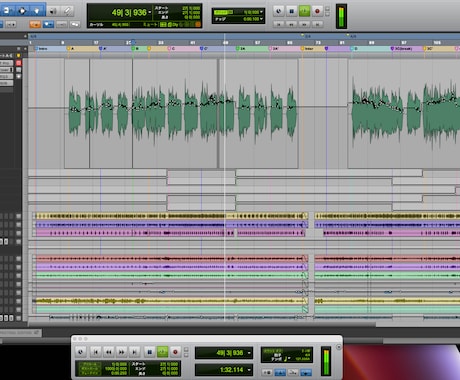Return to zero in the top transport
The height and width of the screenshot is (380, 460).
(x=279, y=24)
